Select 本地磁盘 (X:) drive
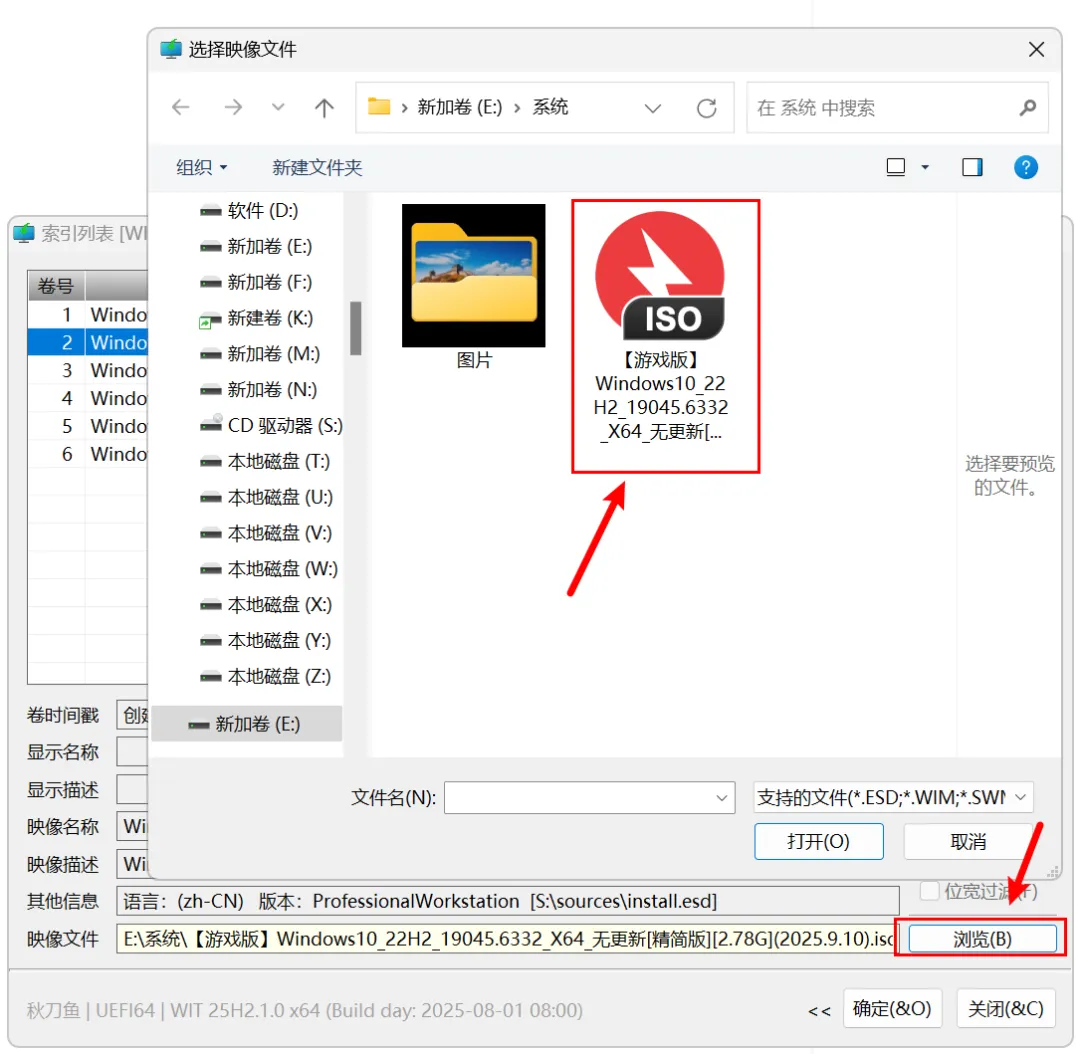Screen dimensions: 1080x1054 pyautogui.click(x=266, y=605)
